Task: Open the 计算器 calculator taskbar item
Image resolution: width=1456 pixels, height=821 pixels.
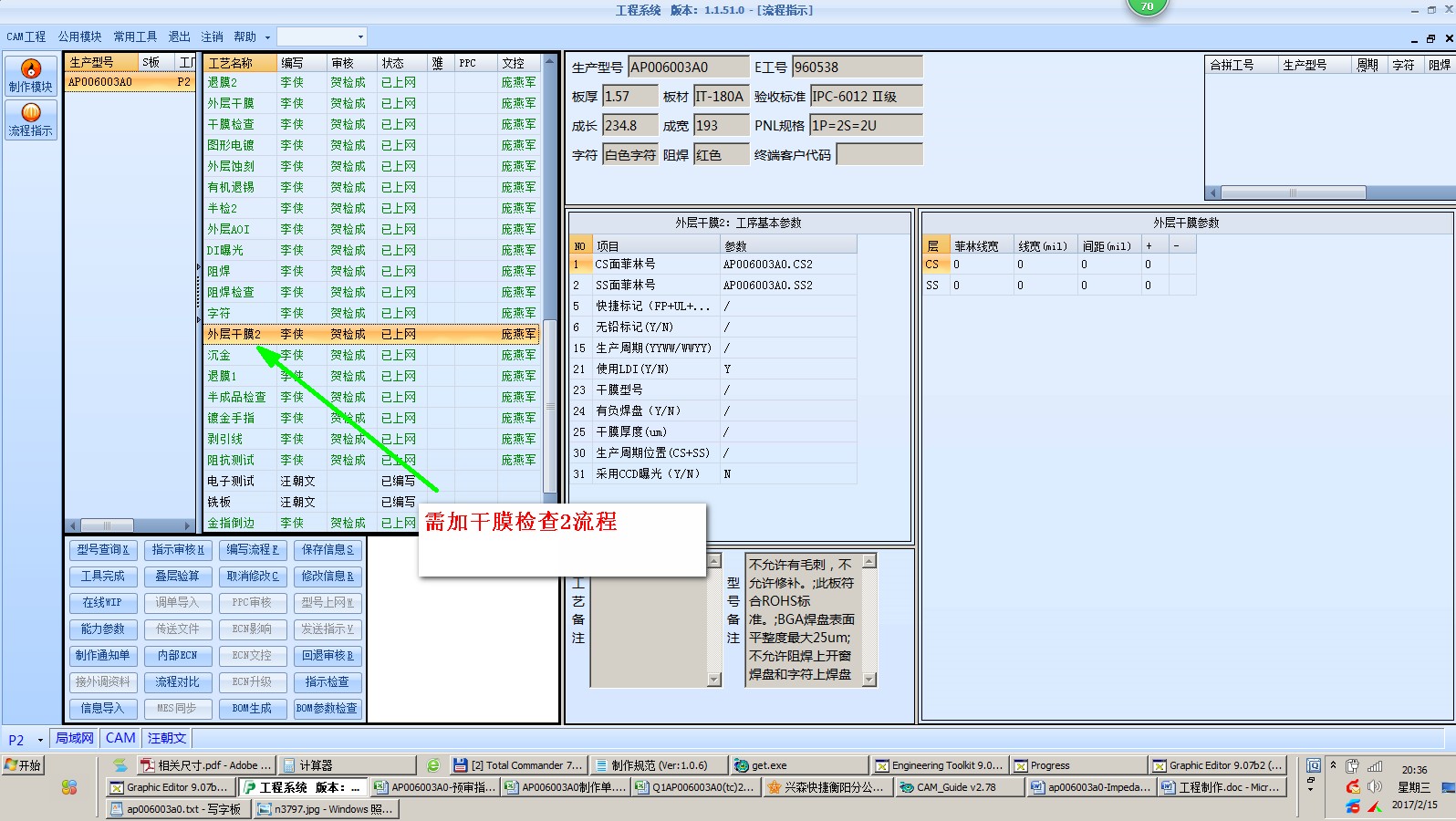Action: click(347, 765)
